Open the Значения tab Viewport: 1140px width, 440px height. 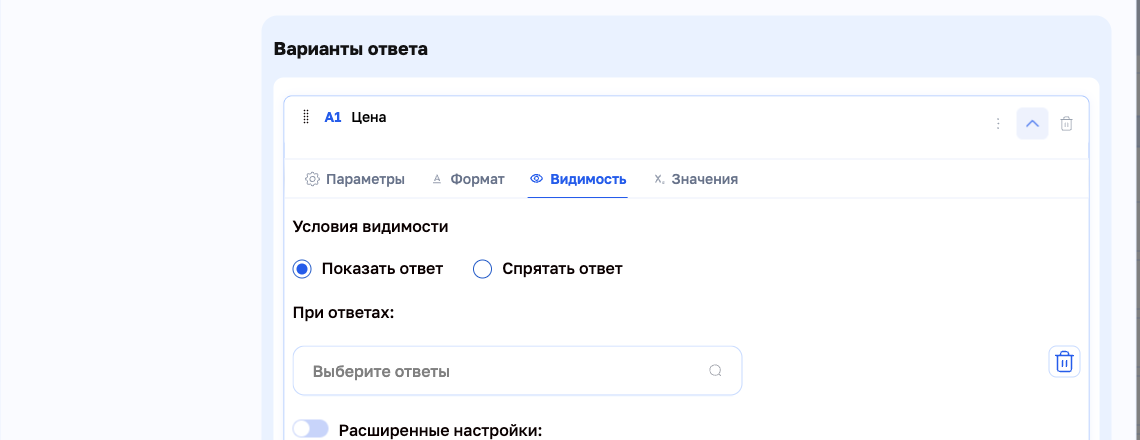(696, 179)
